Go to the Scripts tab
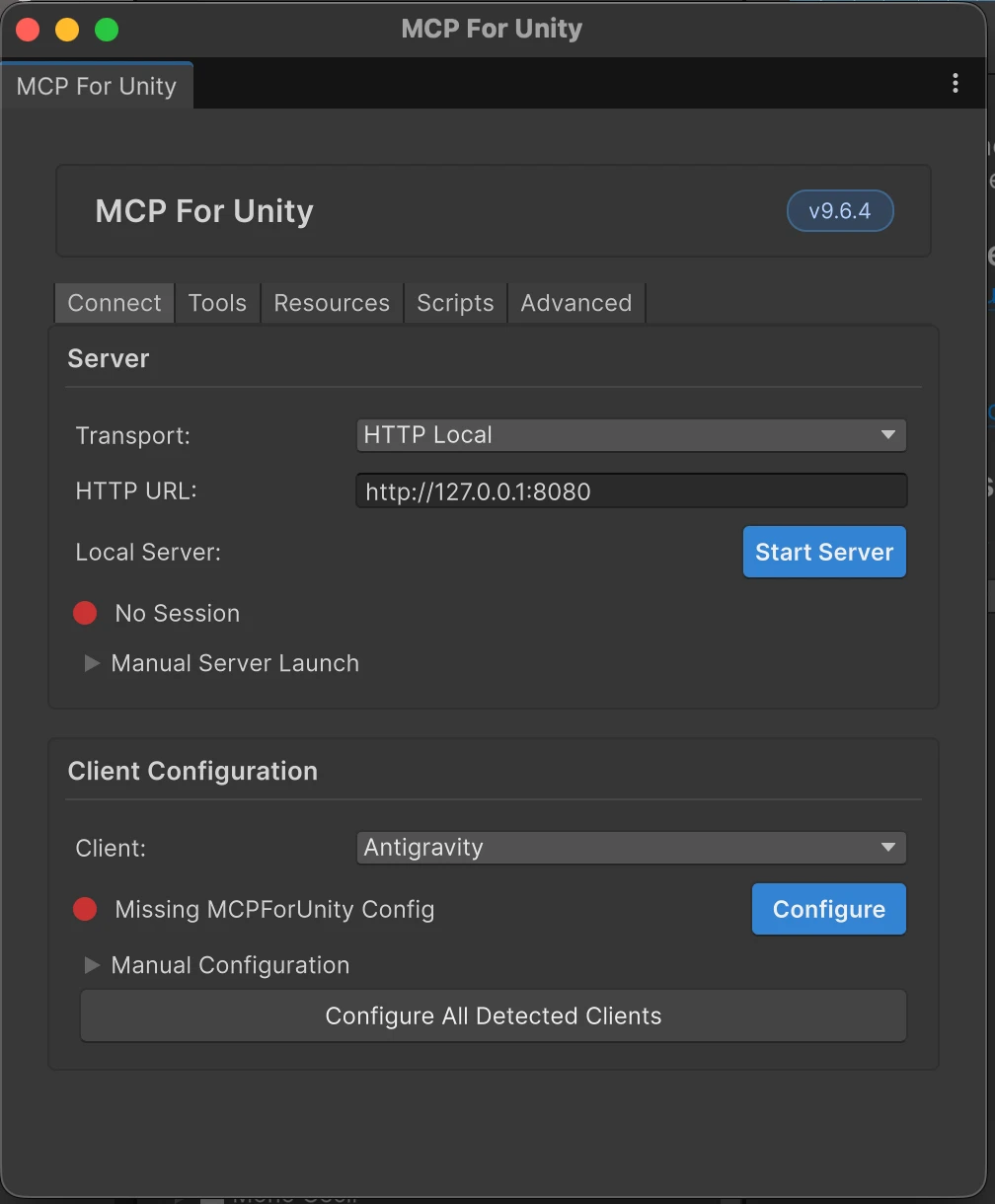The width and height of the screenshot is (995, 1204). click(455, 303)
